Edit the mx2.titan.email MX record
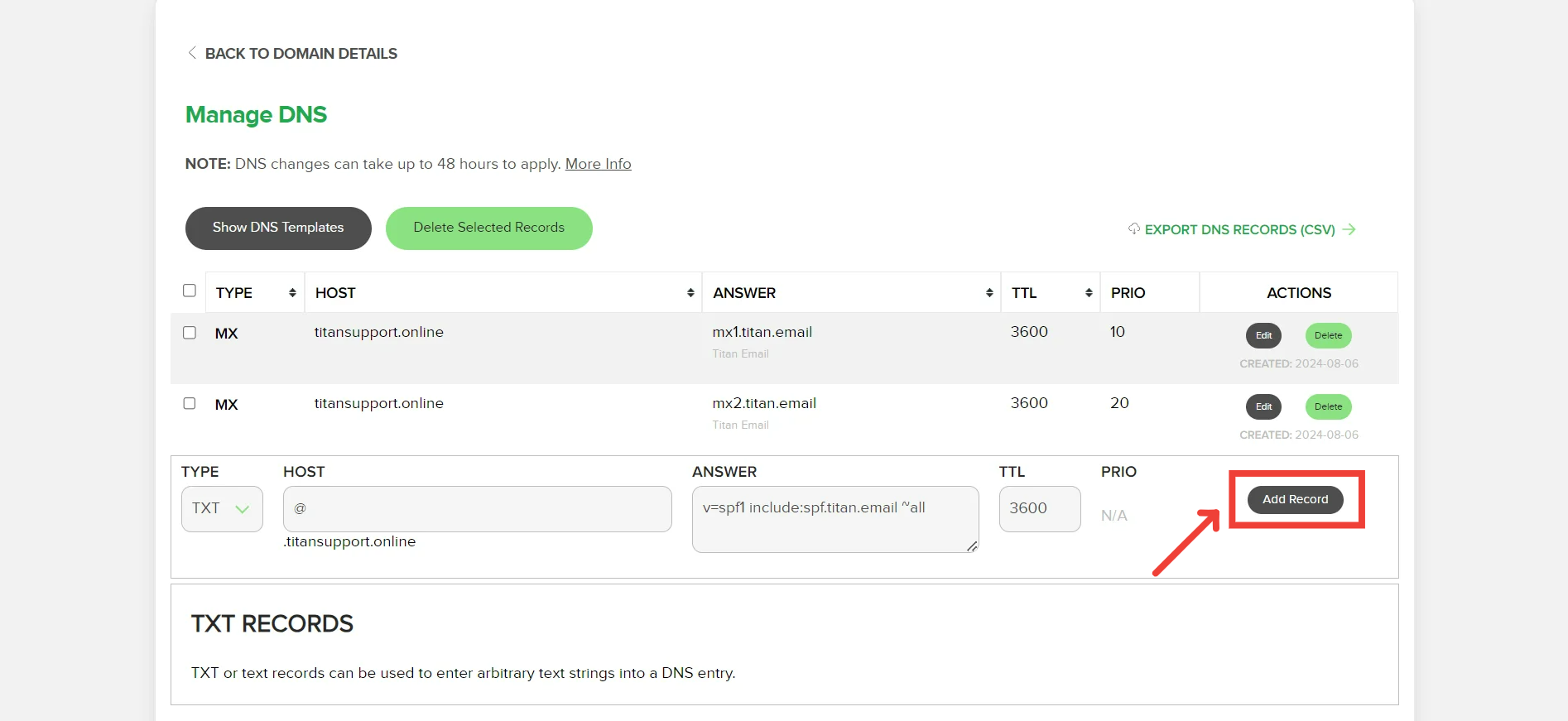 click(x=1263, y=406)
